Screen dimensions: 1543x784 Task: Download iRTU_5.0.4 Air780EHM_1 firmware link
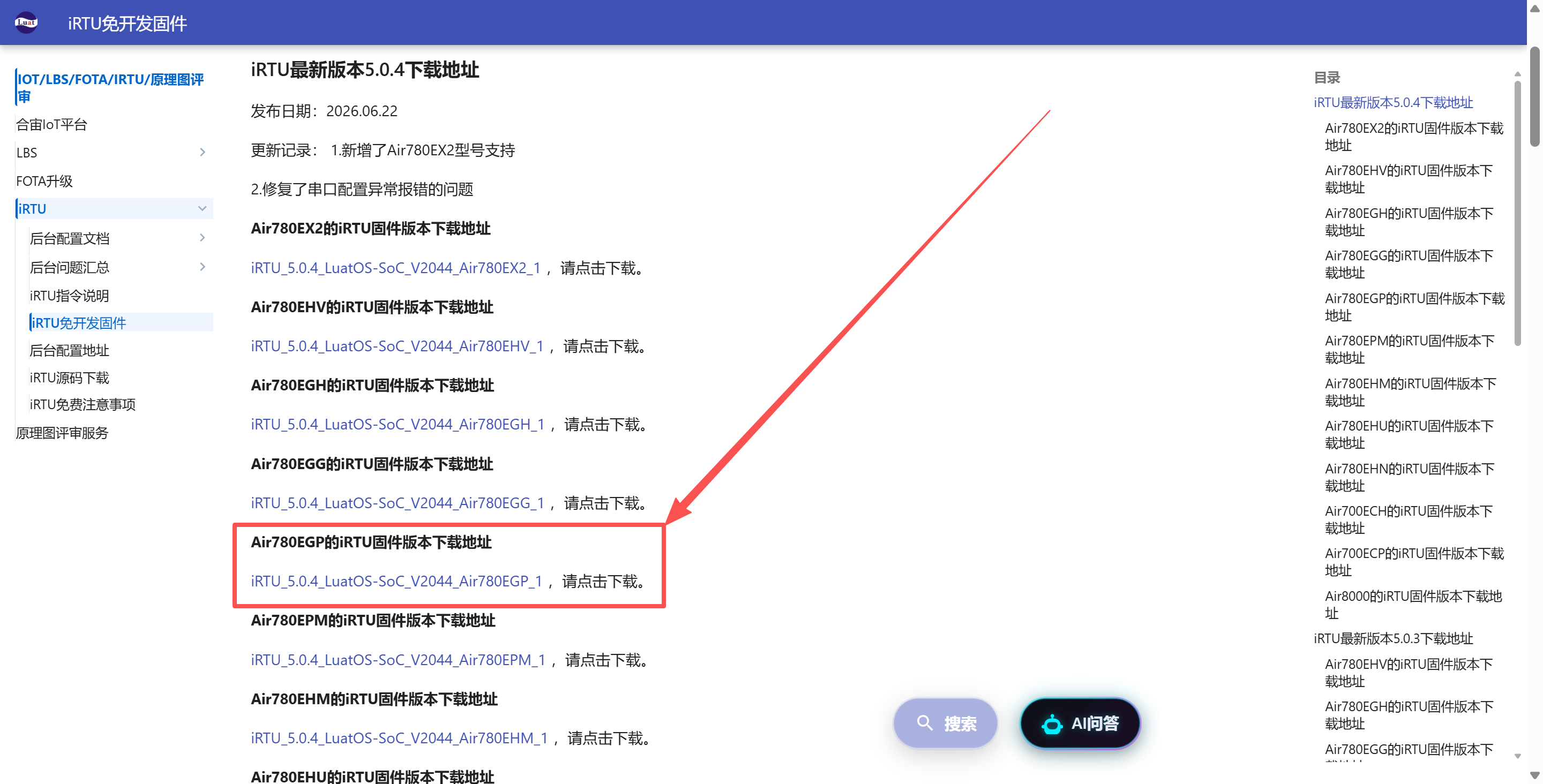point(400,738)
